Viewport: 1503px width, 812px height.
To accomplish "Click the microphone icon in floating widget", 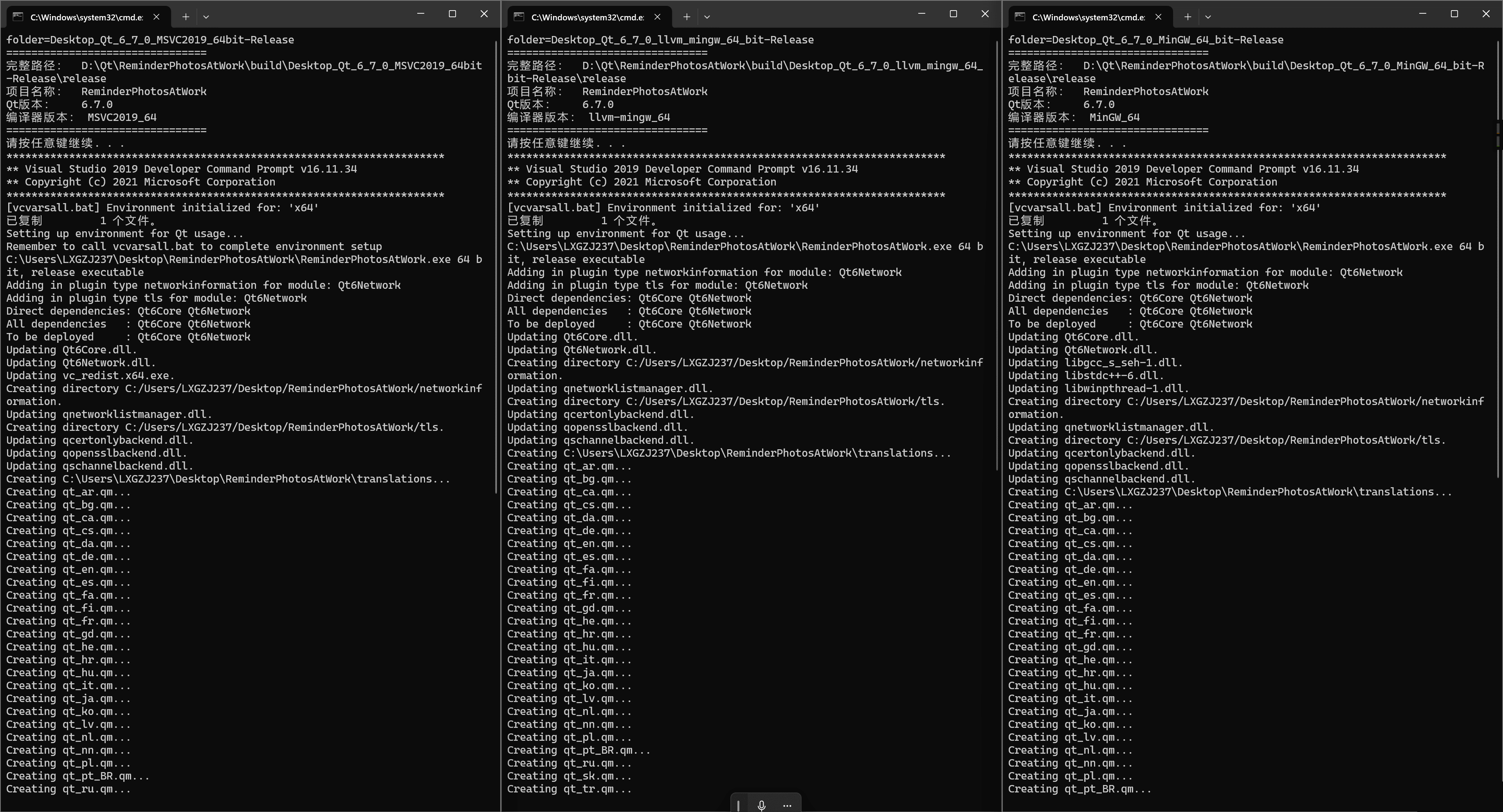I will pyautogui.click(x=761, y=805).
